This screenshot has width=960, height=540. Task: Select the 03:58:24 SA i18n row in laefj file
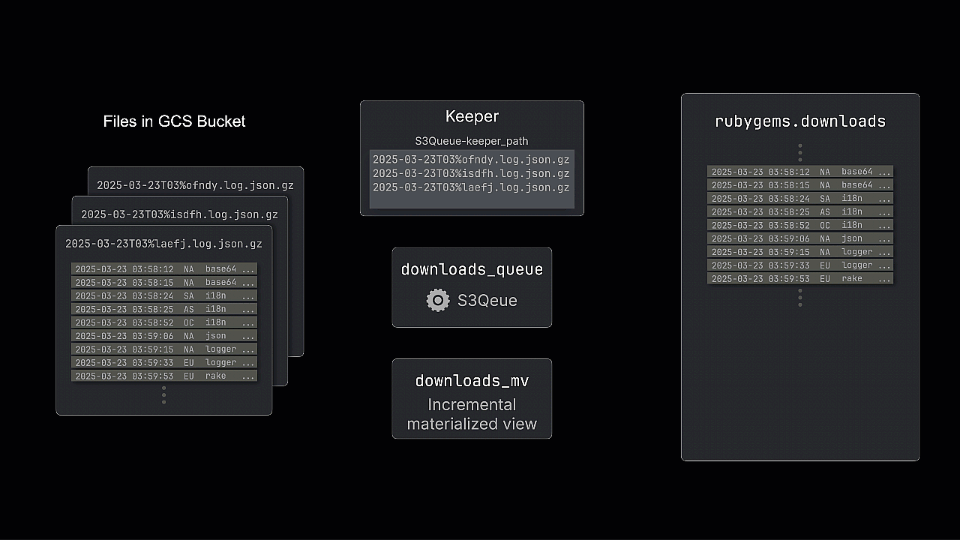164,296
